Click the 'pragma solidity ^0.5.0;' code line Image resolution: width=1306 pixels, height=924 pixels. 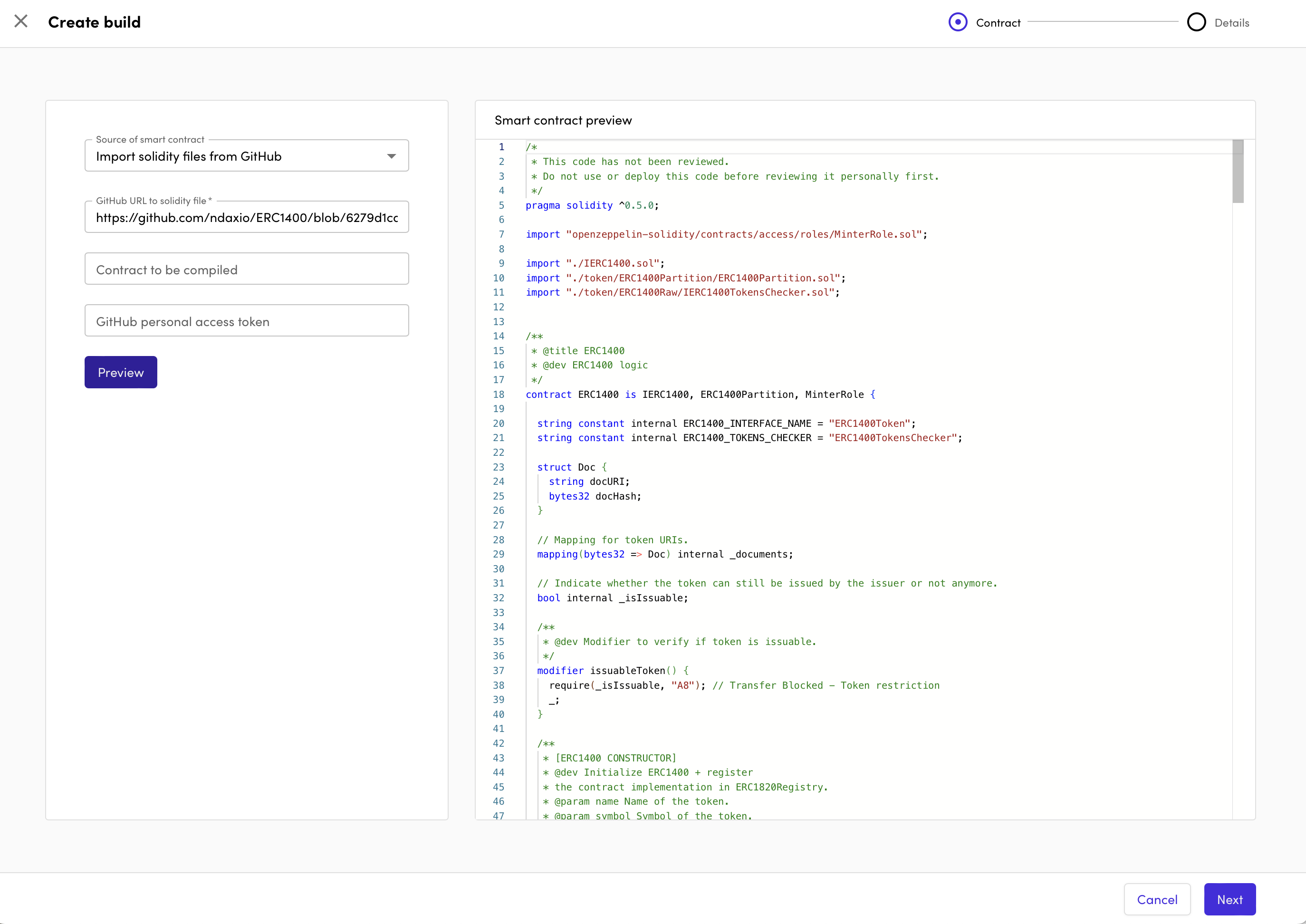[x=592, y=205]
